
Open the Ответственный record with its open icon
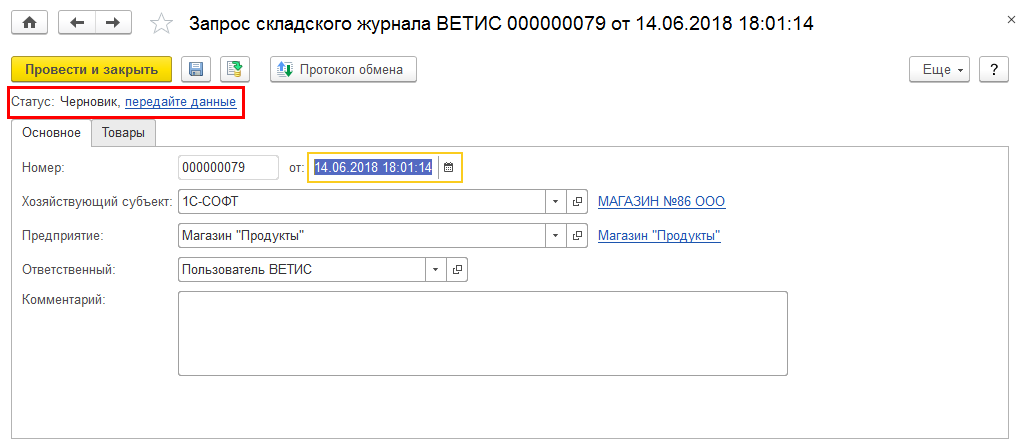(x=457, y=270)
